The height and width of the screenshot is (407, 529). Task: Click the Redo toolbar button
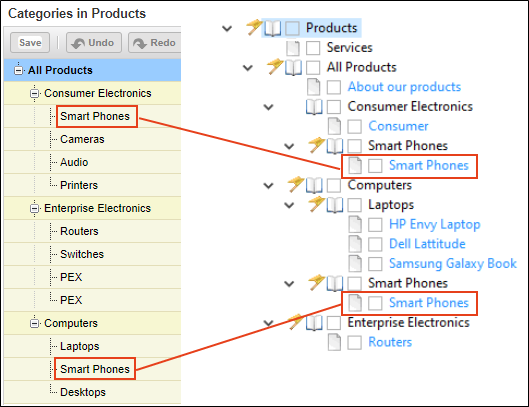155,43
